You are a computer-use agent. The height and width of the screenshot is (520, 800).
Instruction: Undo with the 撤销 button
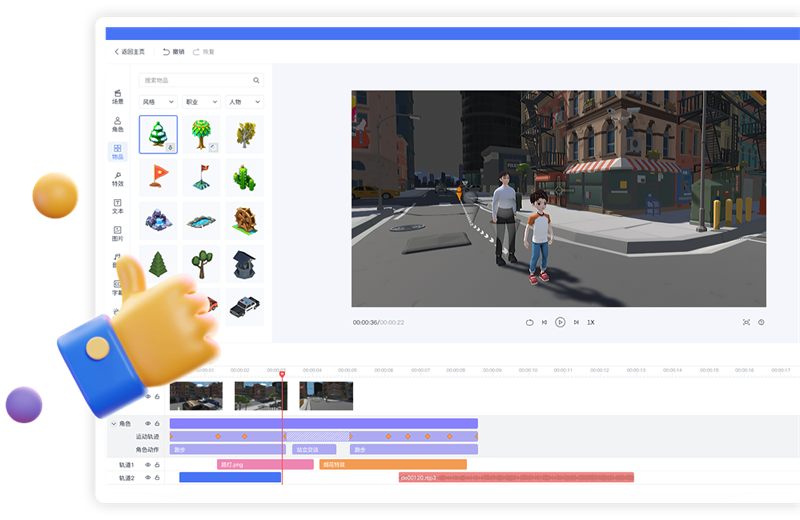(x=173, y=52)
